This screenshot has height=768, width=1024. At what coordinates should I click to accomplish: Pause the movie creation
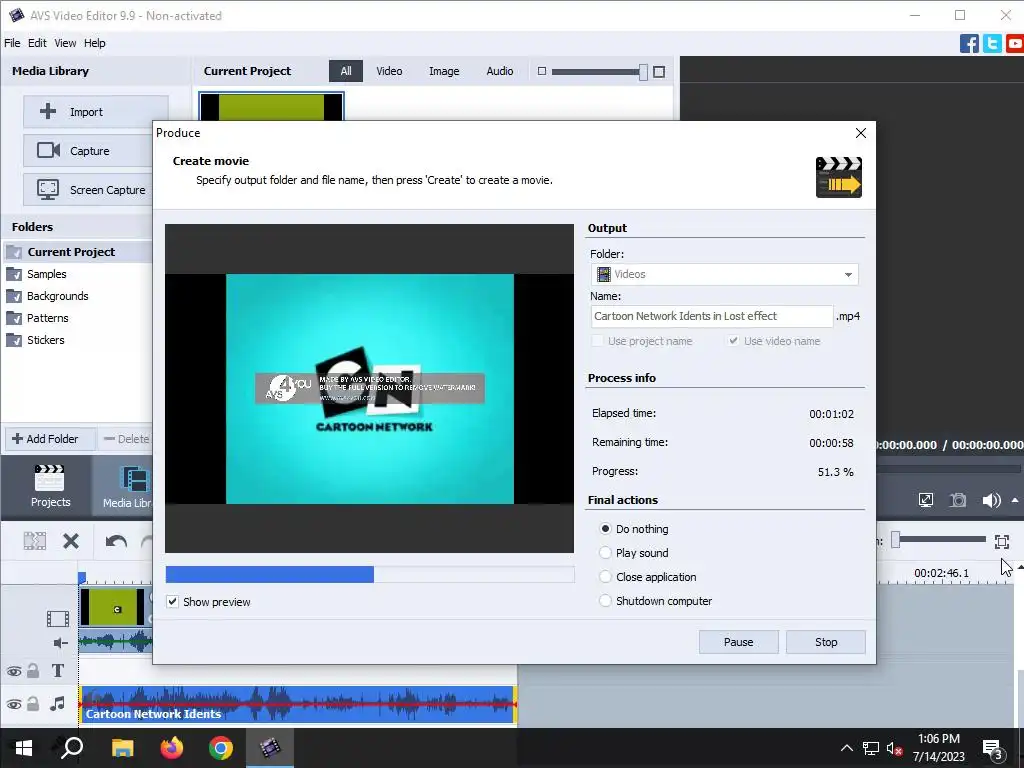(x=739, y=642)
